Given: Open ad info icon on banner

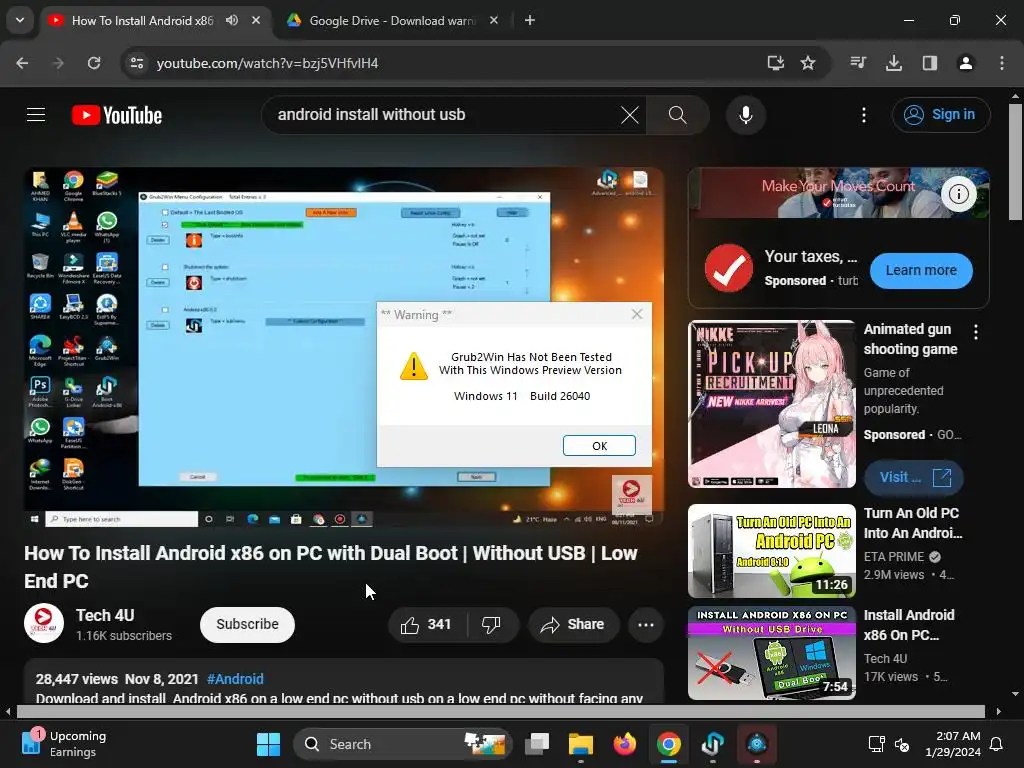Looking at the screenshot, I should click(x=958, y=194).
